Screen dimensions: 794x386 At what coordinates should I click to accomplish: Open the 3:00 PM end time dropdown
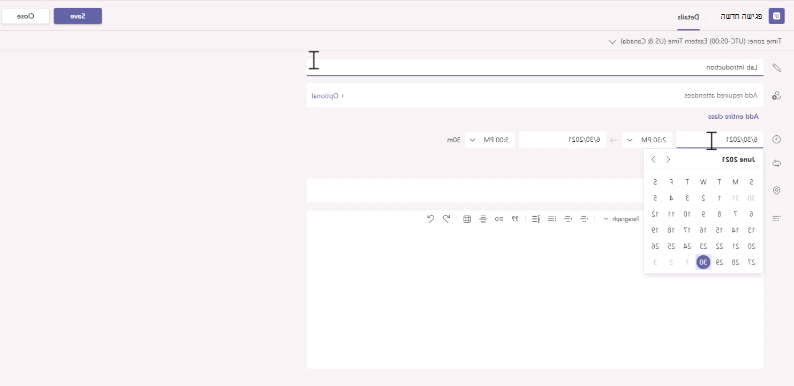(490, 139)
